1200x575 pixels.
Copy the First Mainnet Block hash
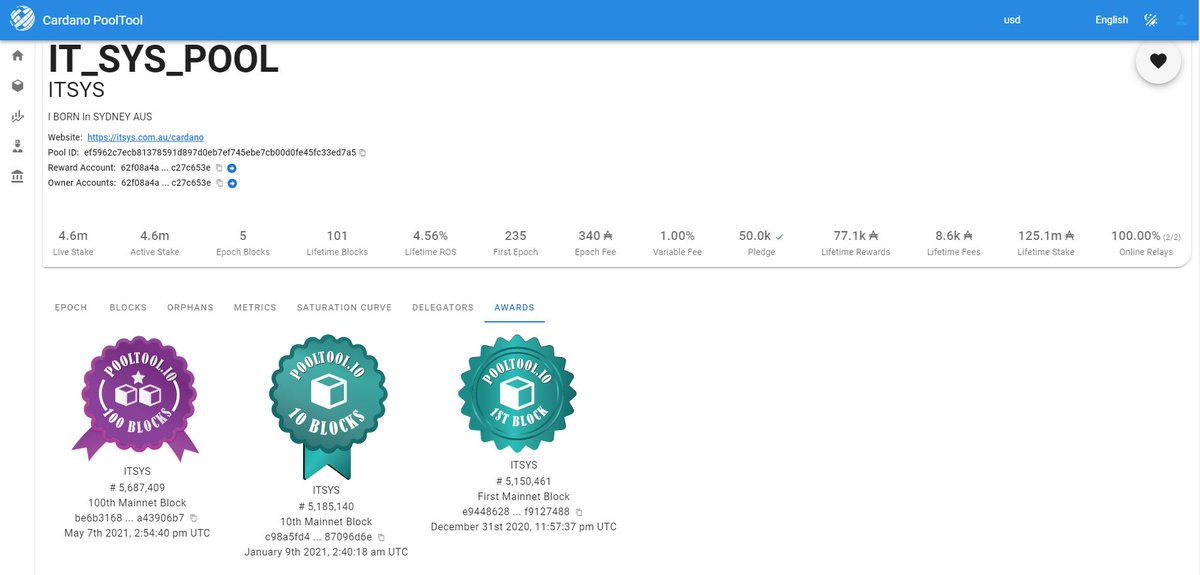[x=579, y=512]
